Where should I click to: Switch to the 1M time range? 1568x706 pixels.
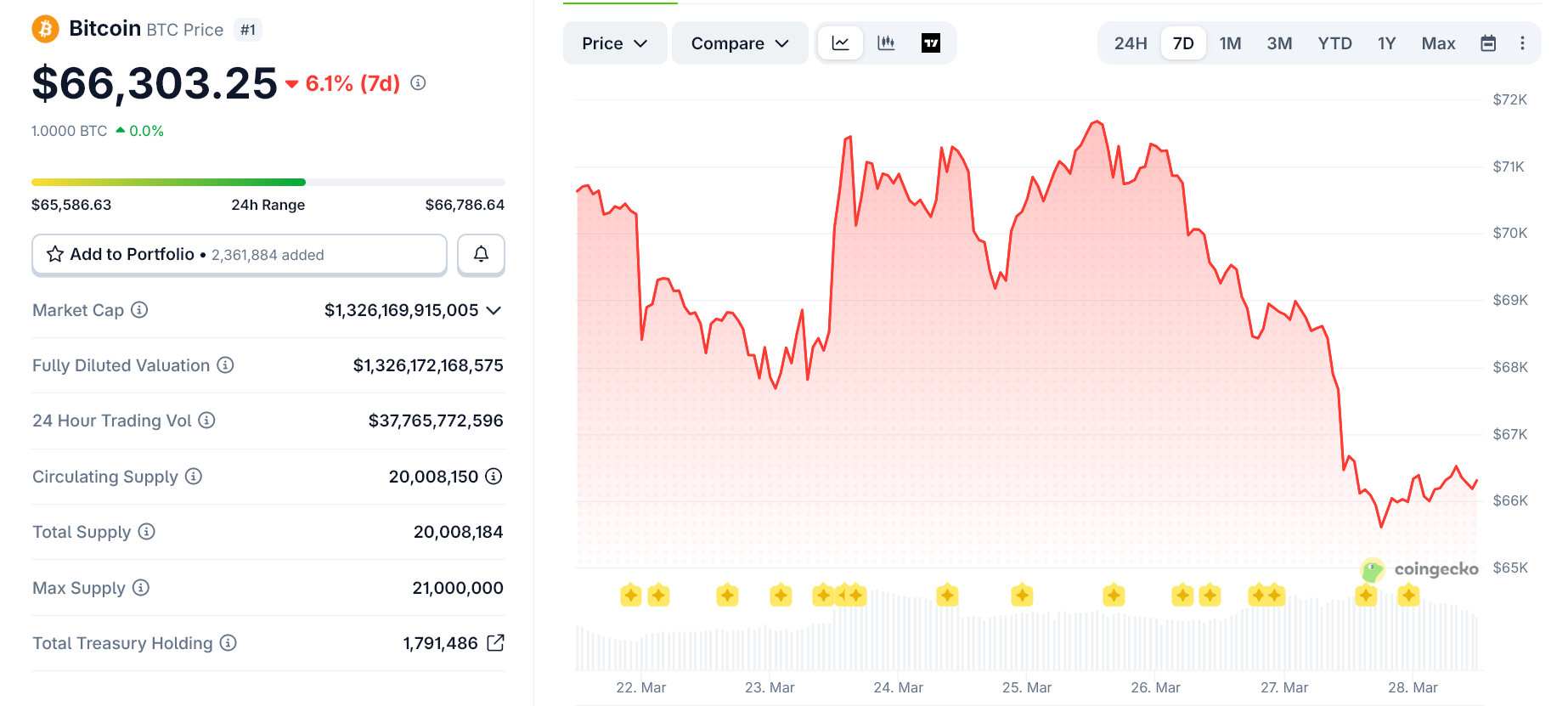point(1230,43)
